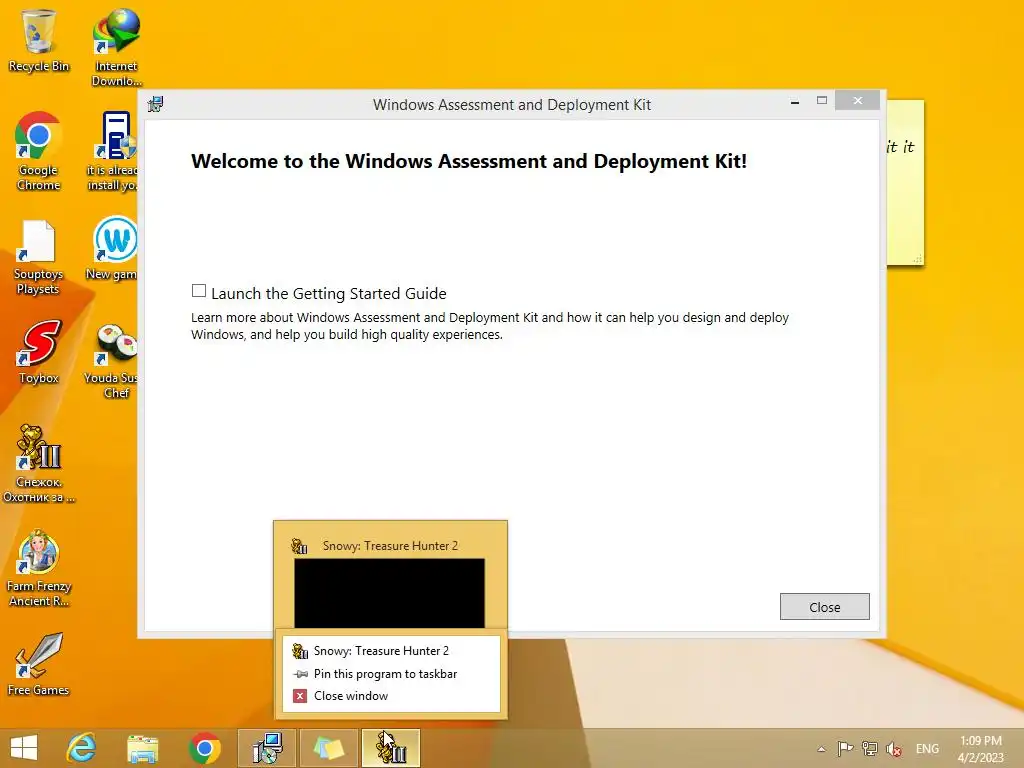Click the ADK window title bar icon
This screenshot has width=1024, height=768.
coord(155,104)
